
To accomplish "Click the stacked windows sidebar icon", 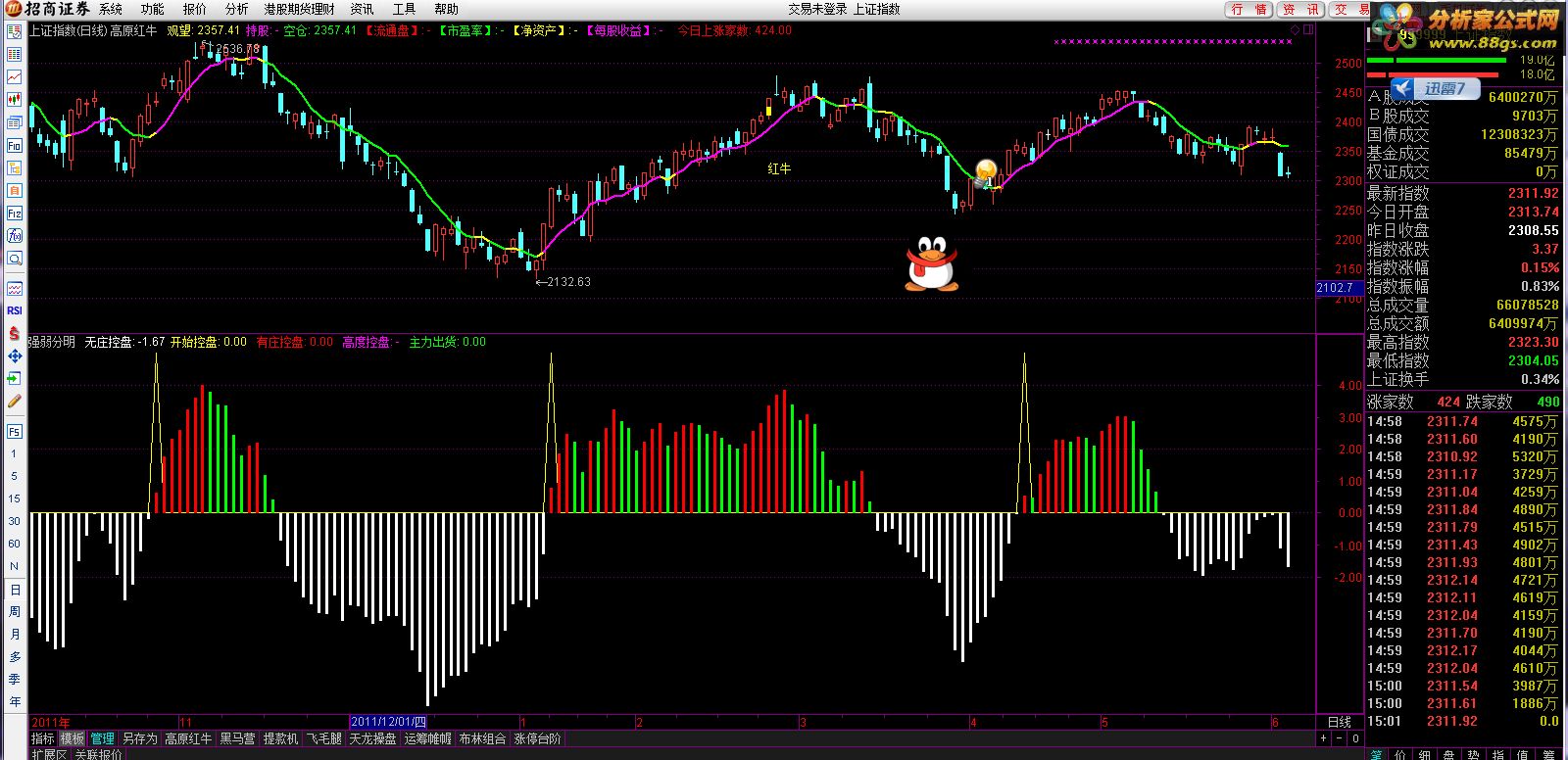I will pos(15,122).
